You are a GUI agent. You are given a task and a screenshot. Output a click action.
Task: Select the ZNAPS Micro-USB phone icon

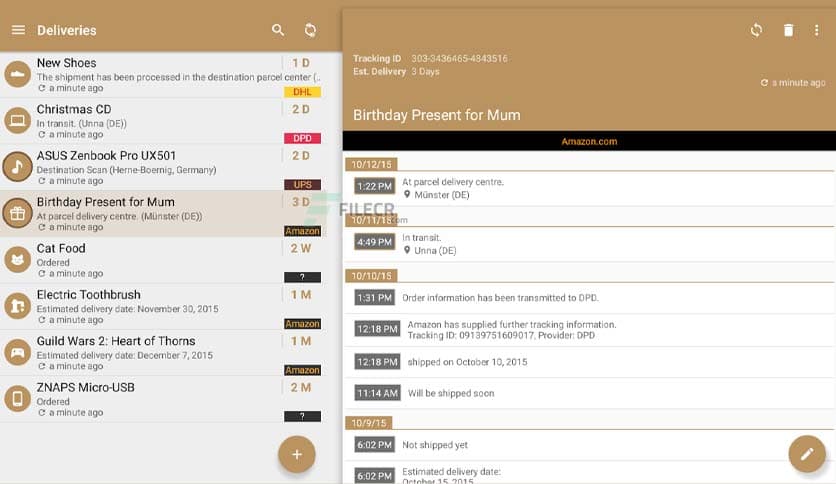tap(18, 399)
